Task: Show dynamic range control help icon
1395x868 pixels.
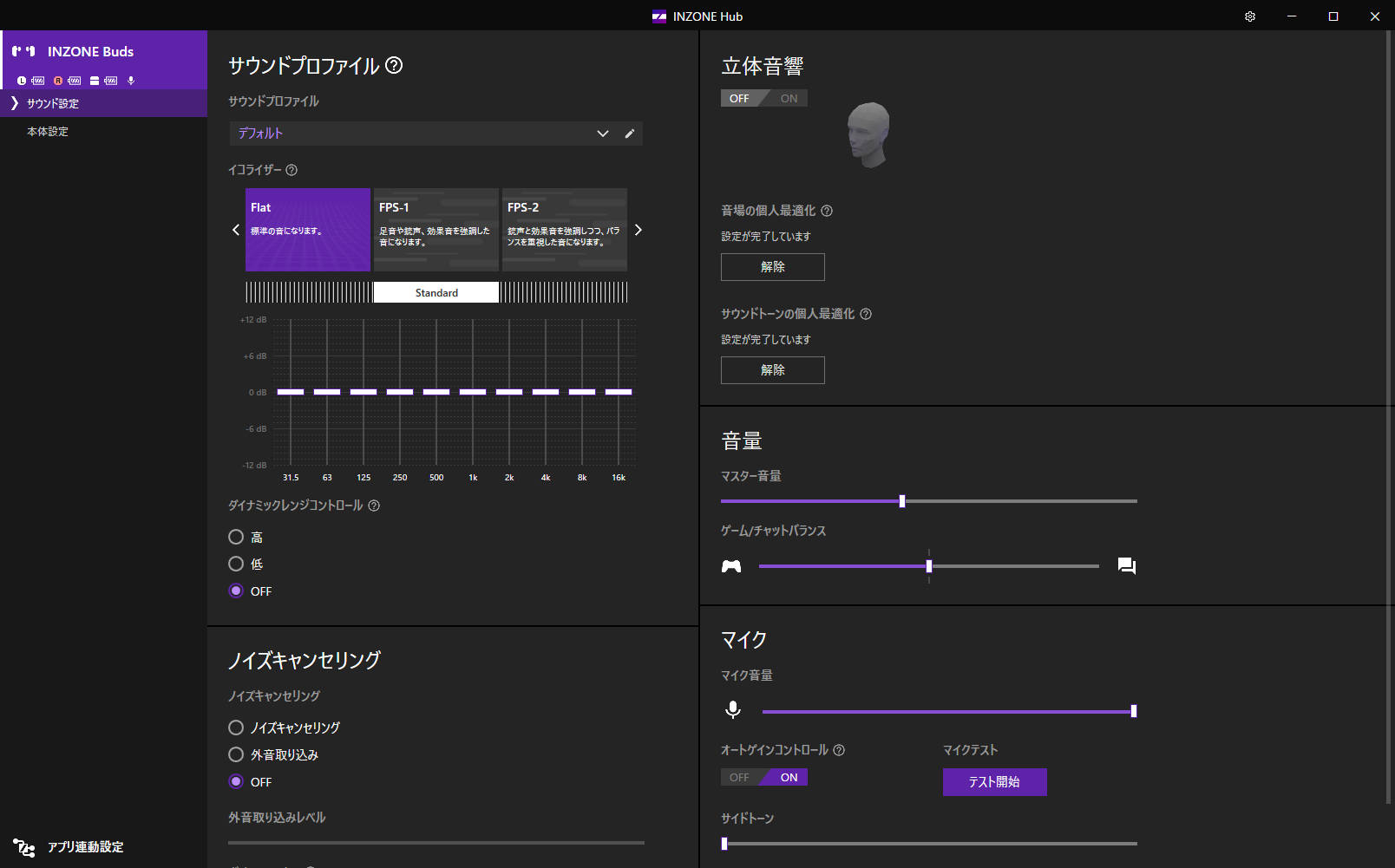Action: point(374,506)
